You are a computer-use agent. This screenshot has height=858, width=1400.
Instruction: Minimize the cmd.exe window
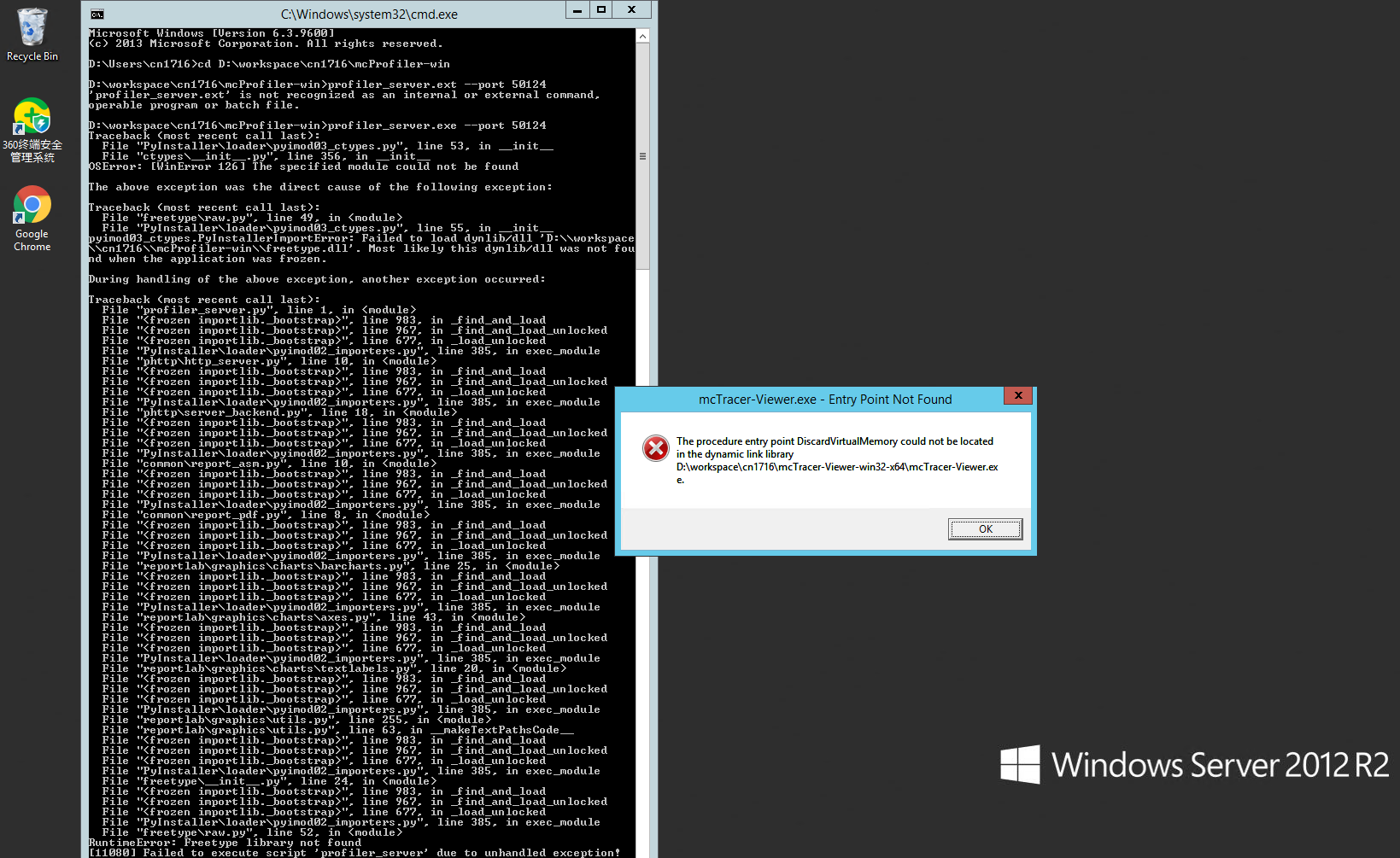pos(577,10)
